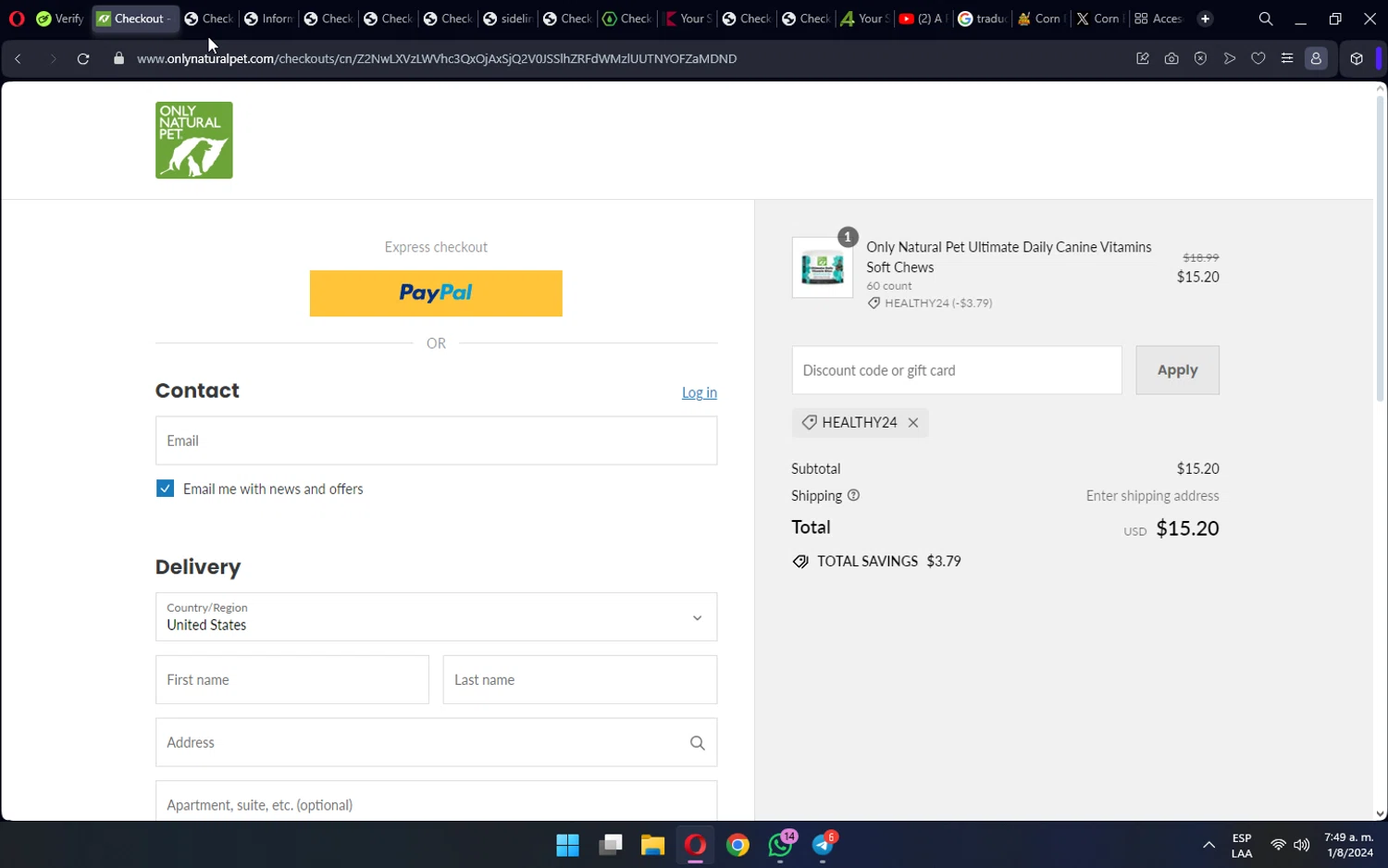The image size is (1388, 868).
Task: Switch to the sidelin tab
Action: coord(507,19)
